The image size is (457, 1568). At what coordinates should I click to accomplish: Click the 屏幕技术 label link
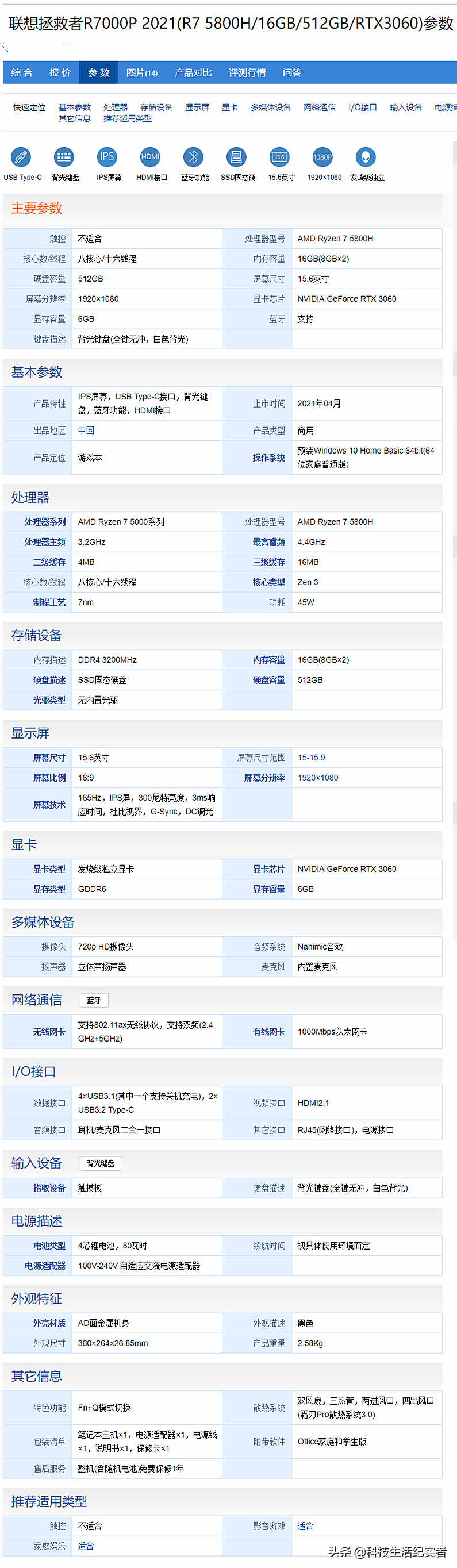[49, 805]
